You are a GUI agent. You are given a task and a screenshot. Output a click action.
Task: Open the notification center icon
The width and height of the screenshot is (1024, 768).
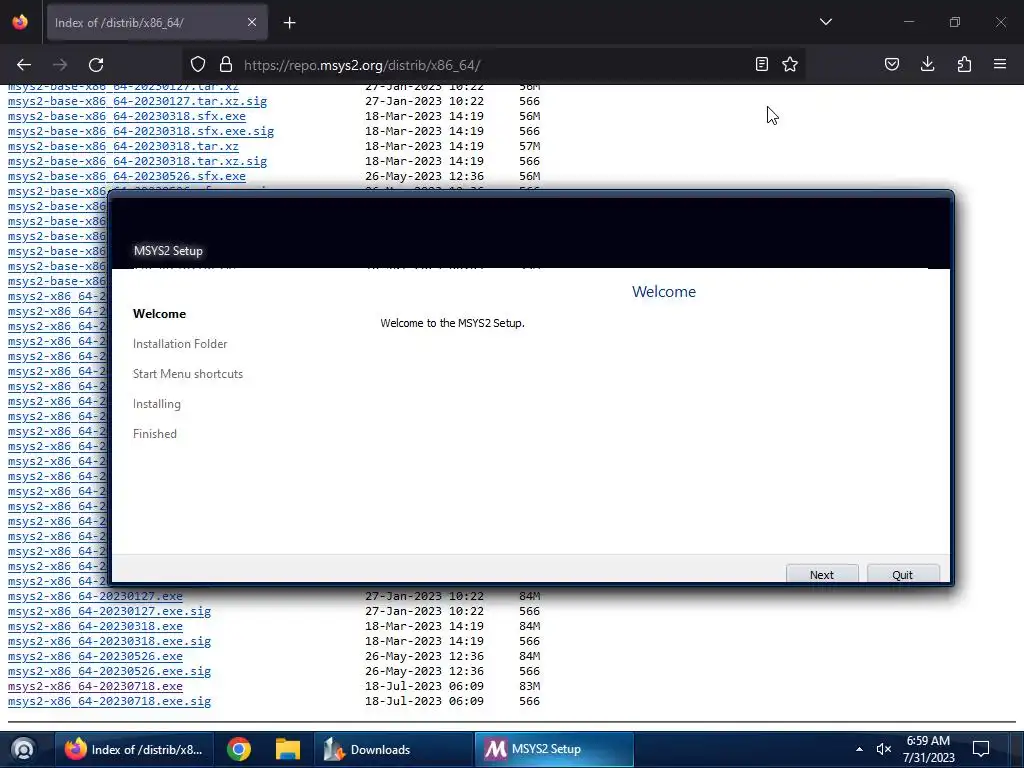981,749
